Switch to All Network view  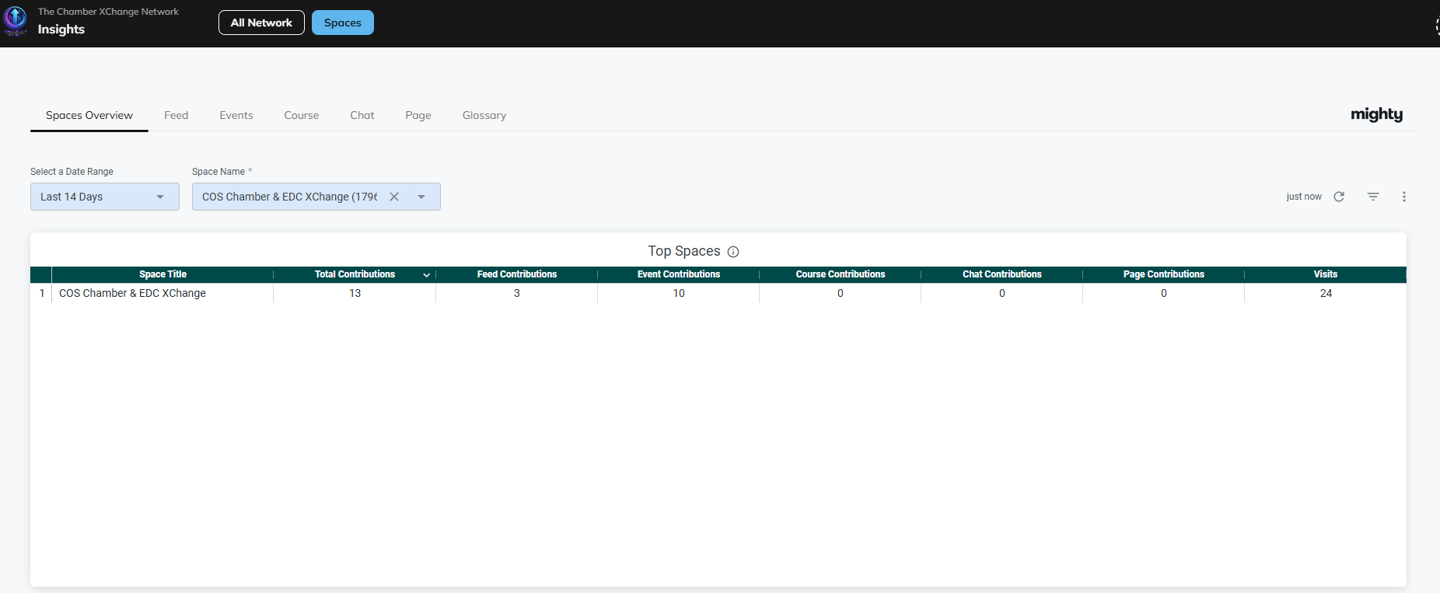point(261,23)
